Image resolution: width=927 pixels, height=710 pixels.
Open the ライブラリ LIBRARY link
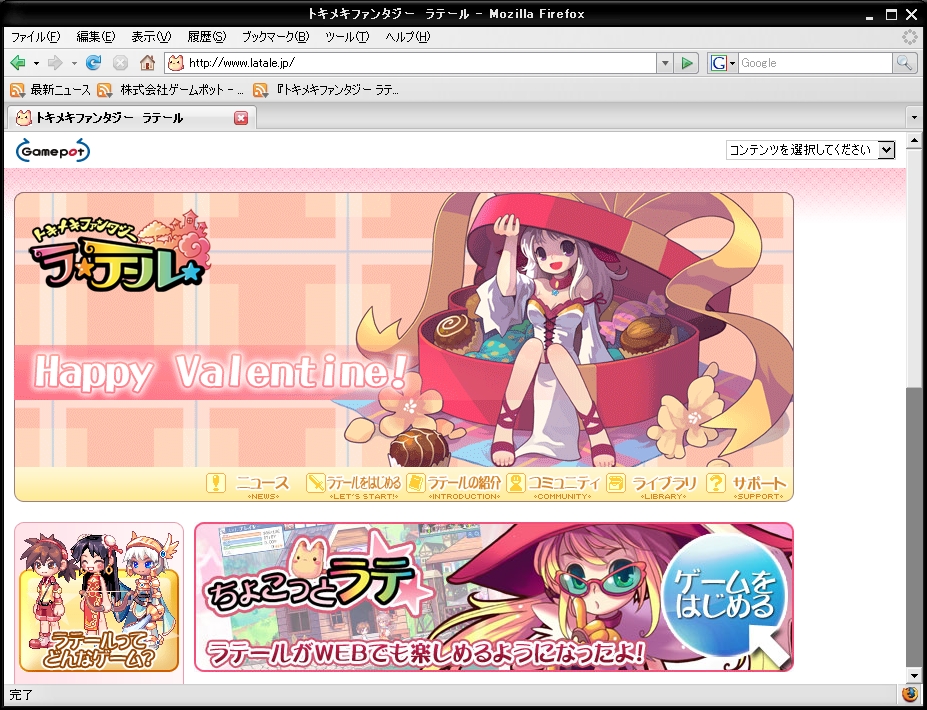point(664,486)
